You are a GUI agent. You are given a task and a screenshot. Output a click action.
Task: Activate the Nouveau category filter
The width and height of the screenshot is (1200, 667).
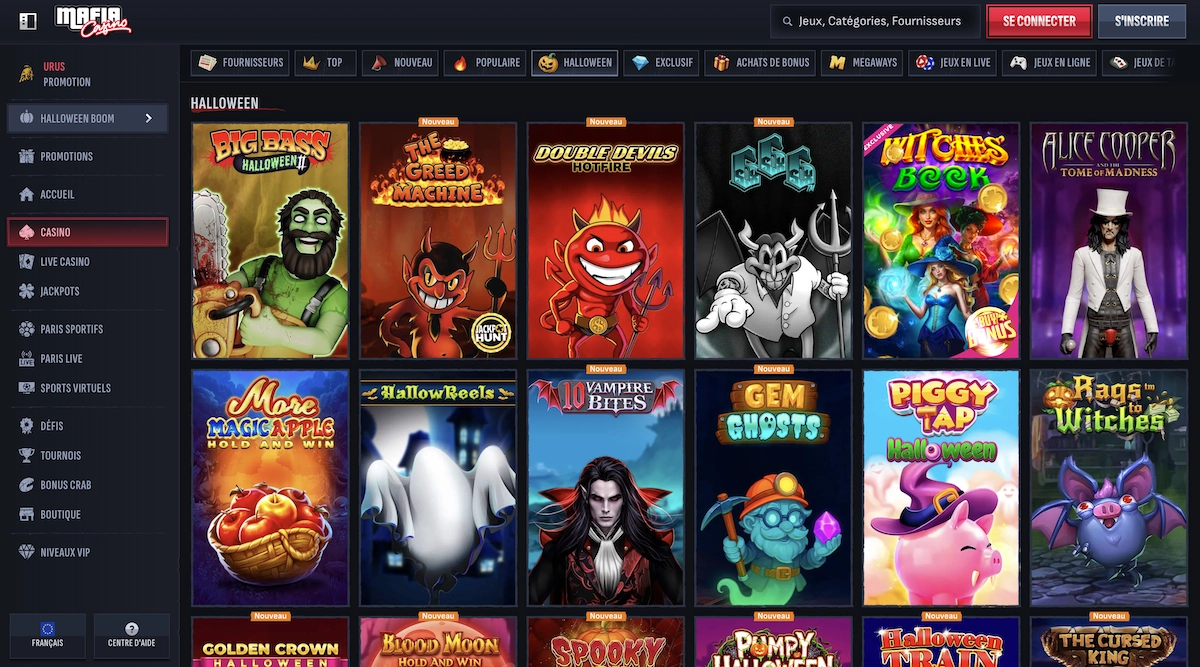click(402, 62)
